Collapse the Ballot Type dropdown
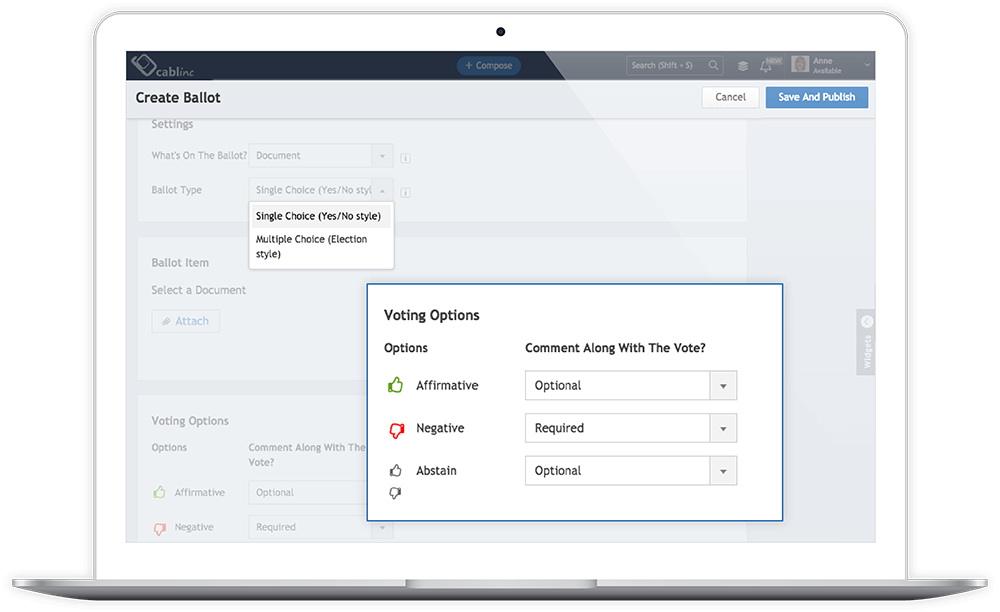Screen dimensions: 1000x612 click(321, 190)
